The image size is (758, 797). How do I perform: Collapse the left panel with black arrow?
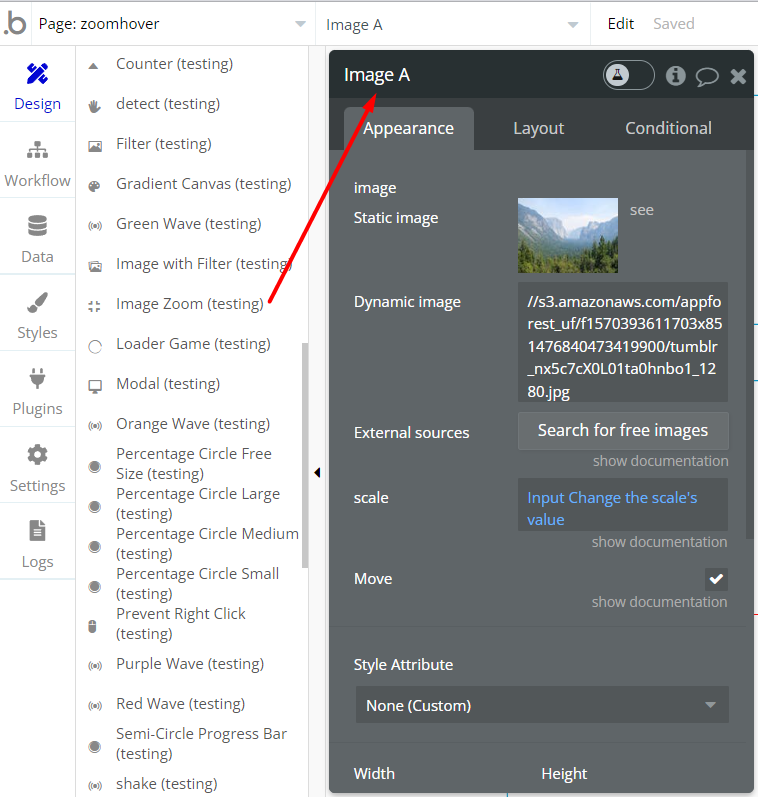tap(317, 473)
